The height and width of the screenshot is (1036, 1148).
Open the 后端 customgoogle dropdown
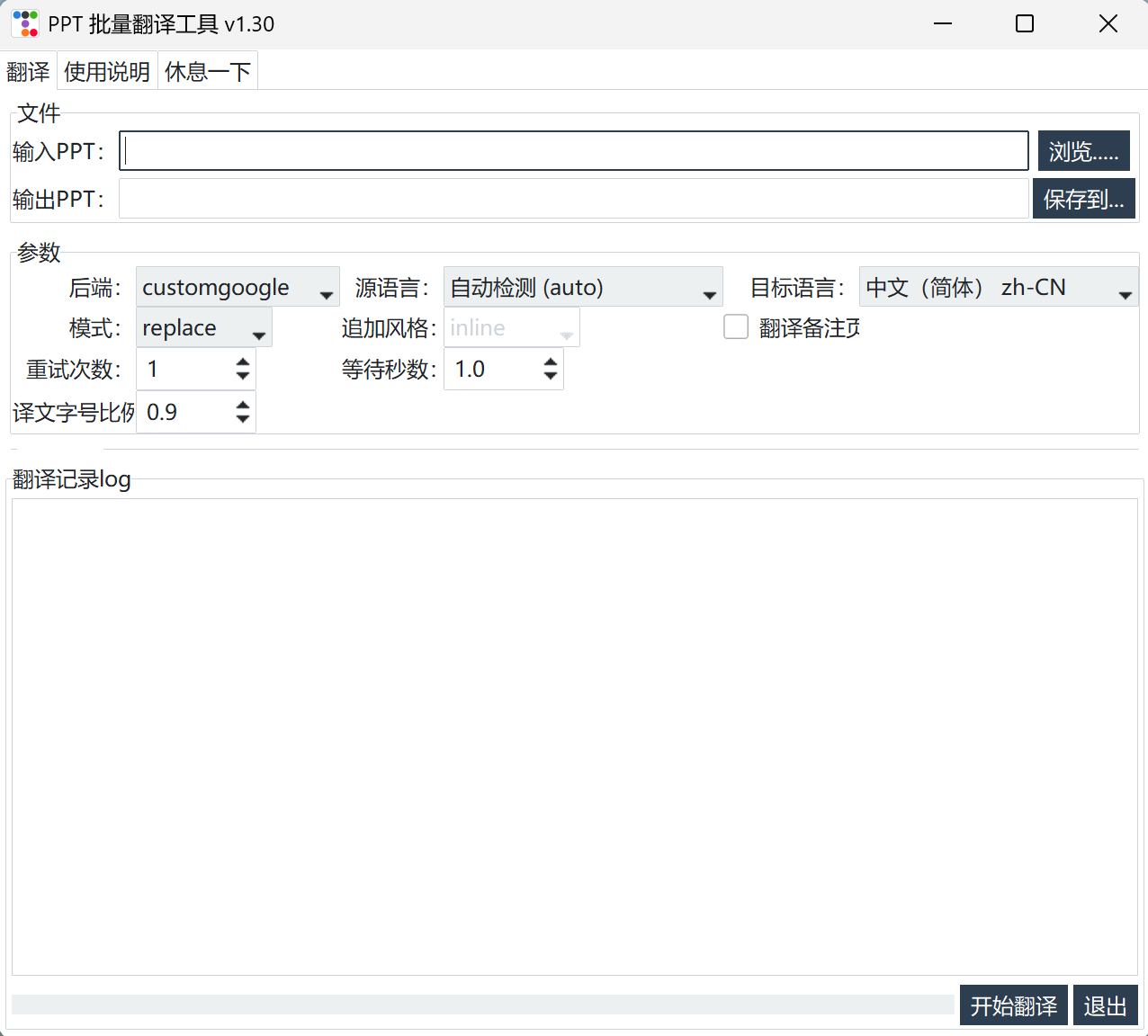(238, 288)
